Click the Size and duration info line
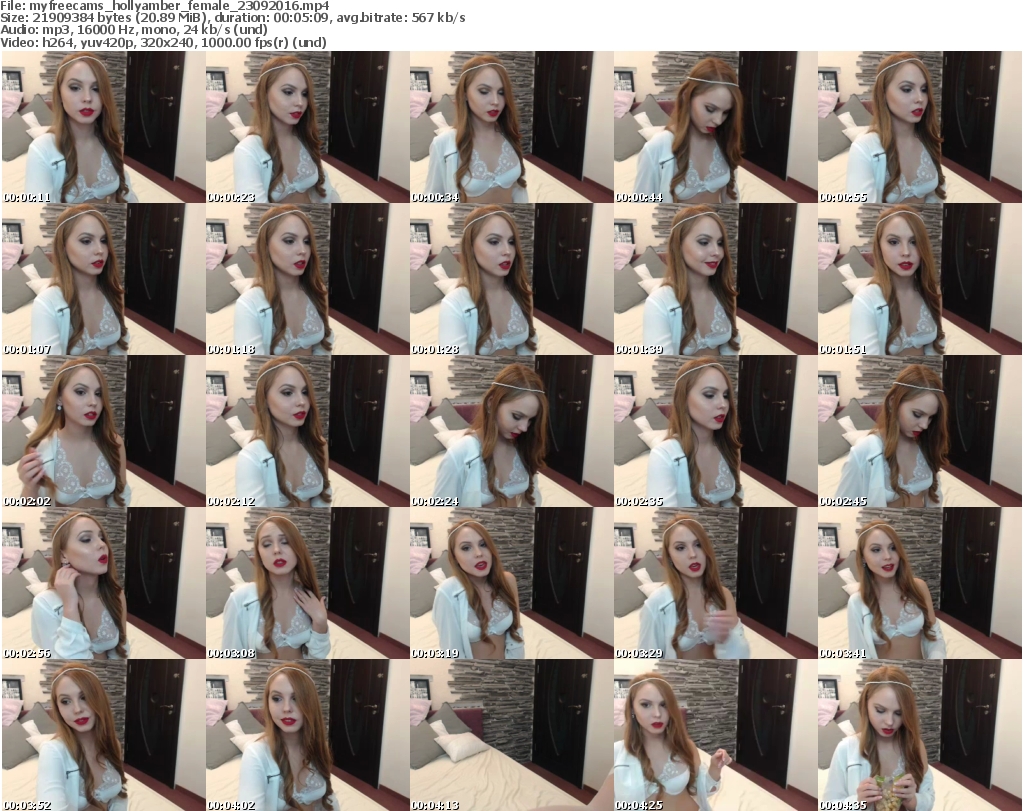Viewport: 1024px width, 811px height. coord(232,18)
